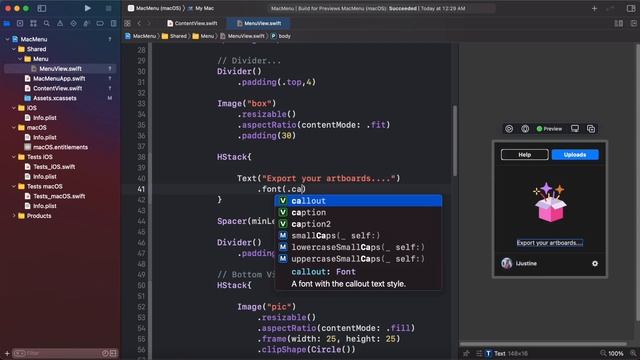The image size is (640, 360).
Task: Open the Library with plus button
Action: [594, 8]
